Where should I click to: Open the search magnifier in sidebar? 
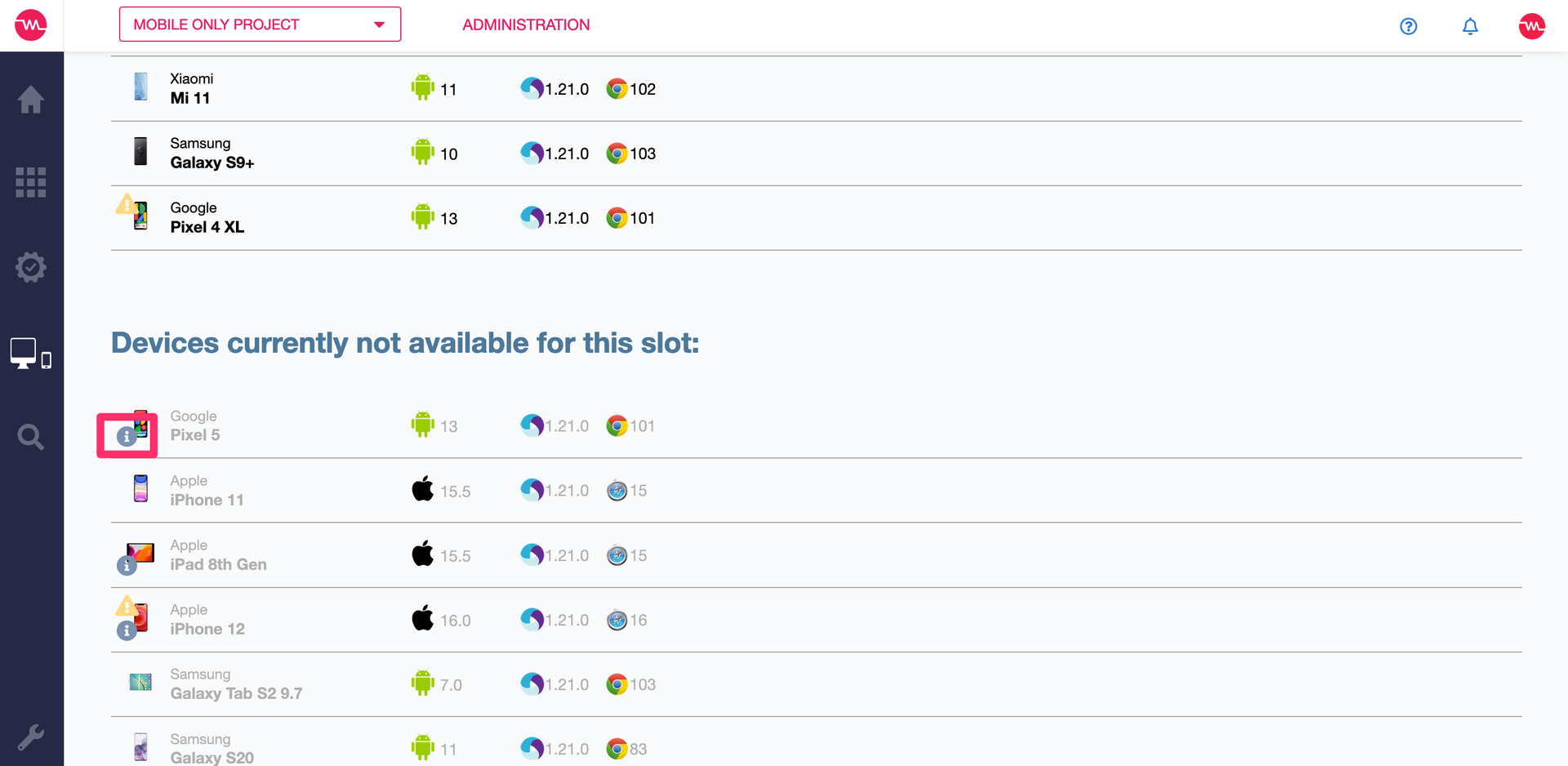tap(31, 437)
